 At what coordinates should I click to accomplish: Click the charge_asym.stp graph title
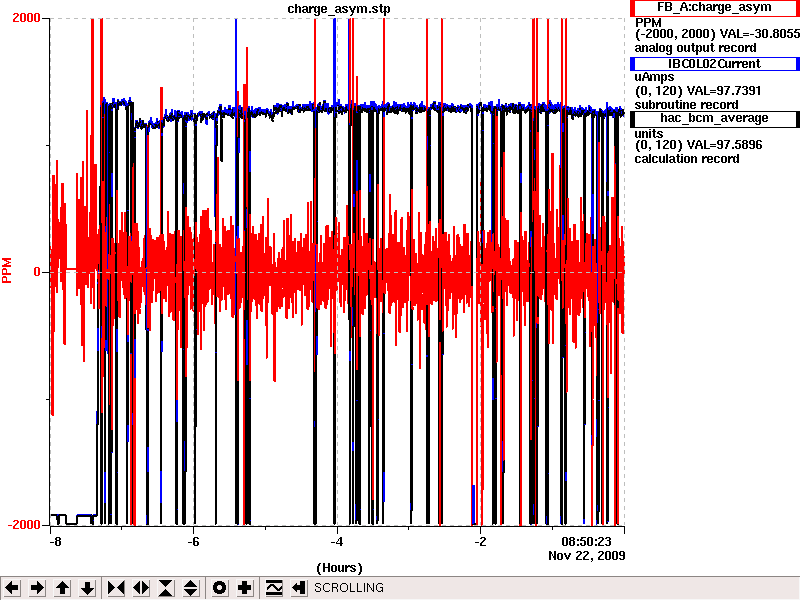coord(339,9)
